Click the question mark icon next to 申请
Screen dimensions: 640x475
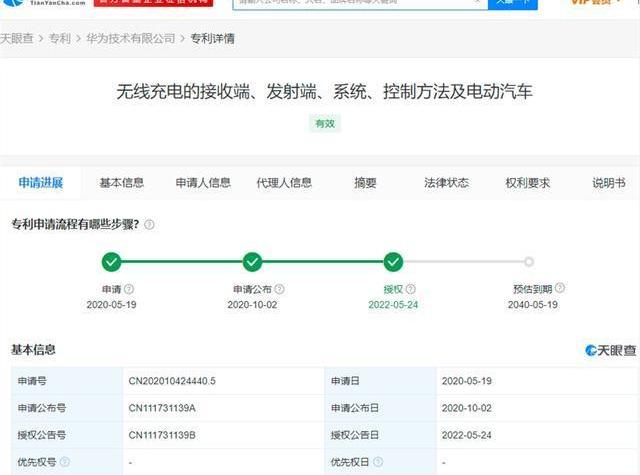click(x=128, y=289)
